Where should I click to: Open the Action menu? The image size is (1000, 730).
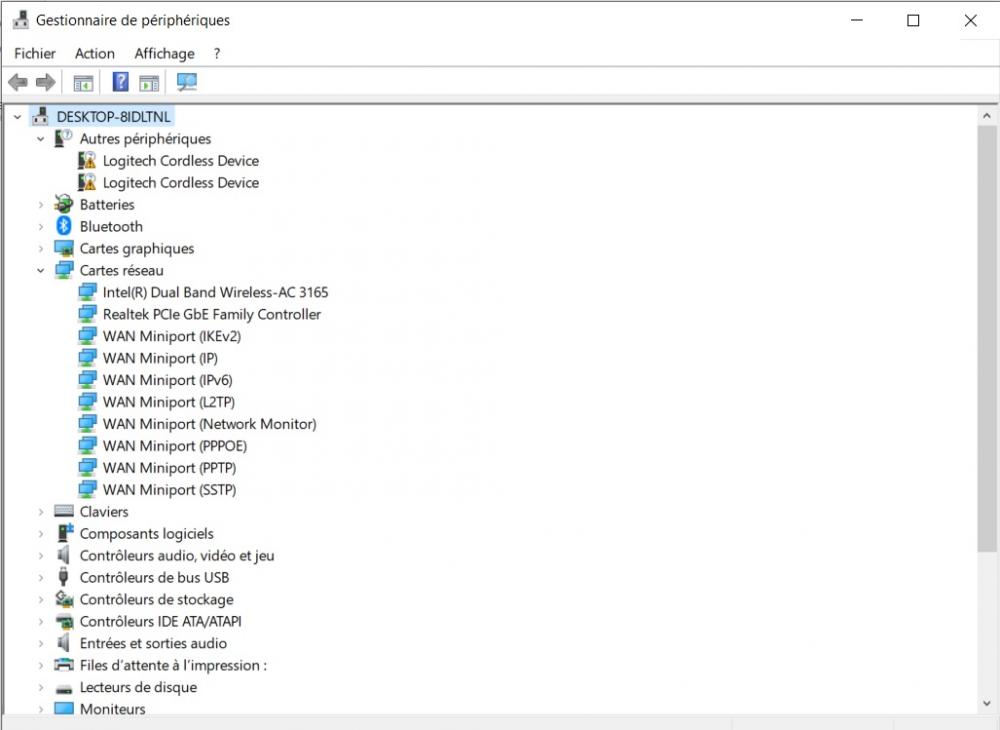pyautogui.click(x=95, y=54)
